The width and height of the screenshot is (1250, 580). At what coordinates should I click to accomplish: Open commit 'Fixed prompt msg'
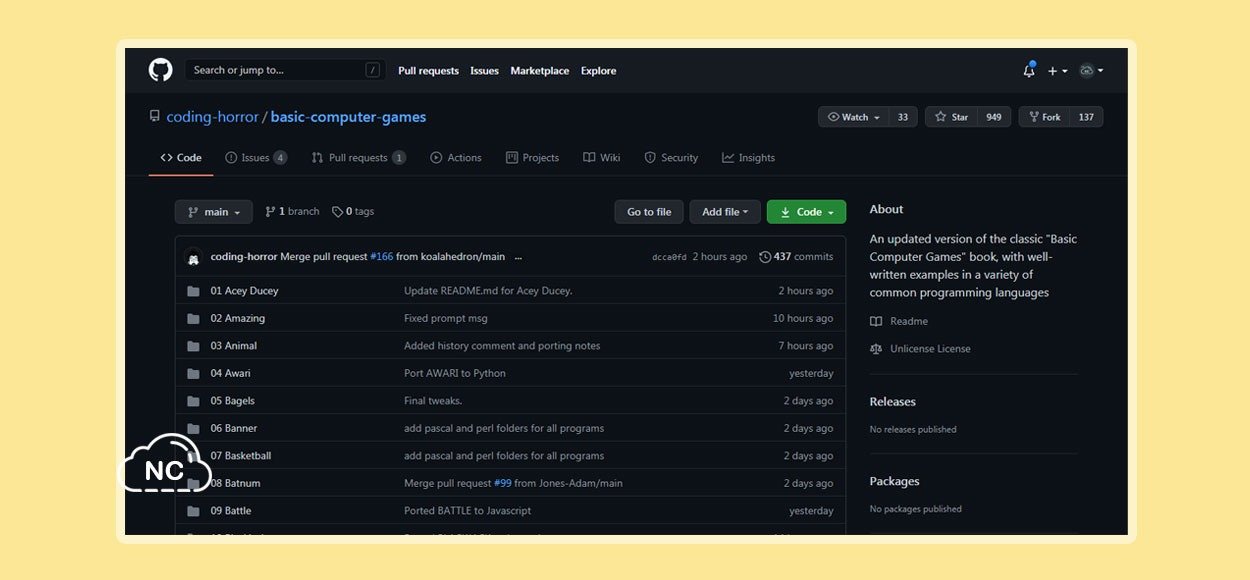click(x=446, y=318)
